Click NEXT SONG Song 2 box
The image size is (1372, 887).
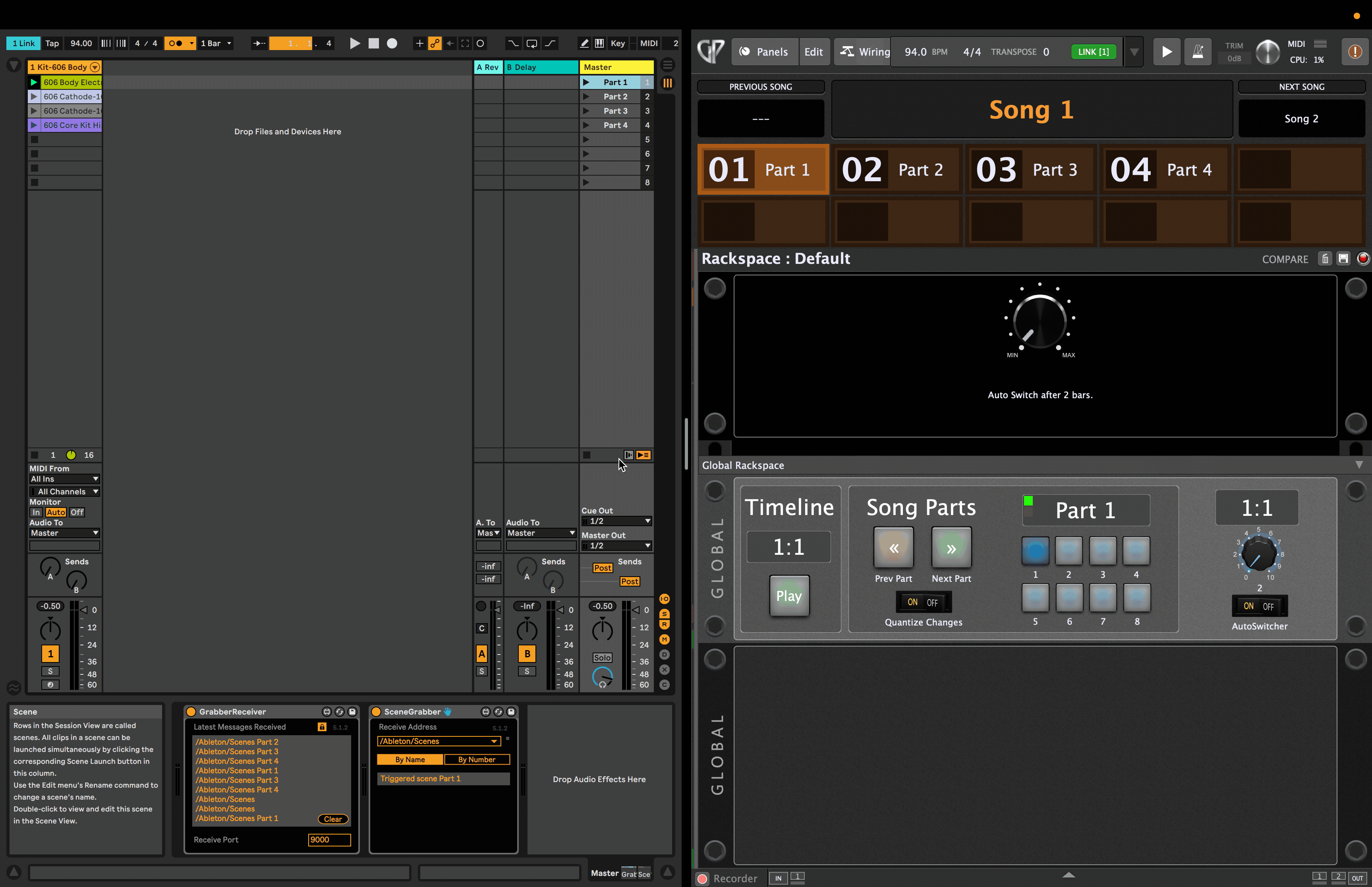pos(1301,119)
